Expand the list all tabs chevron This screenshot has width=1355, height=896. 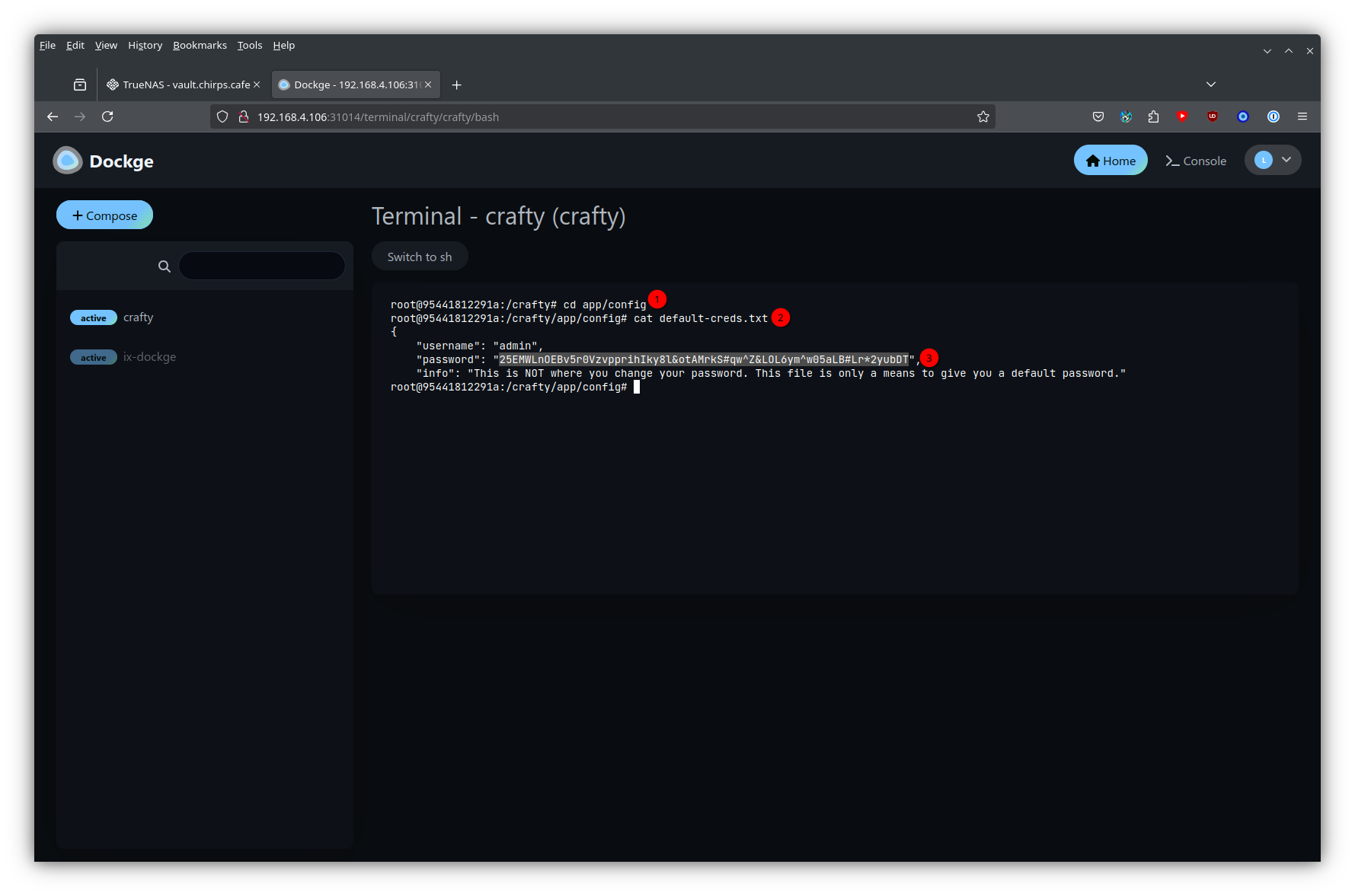click(x=1210, y=84)
